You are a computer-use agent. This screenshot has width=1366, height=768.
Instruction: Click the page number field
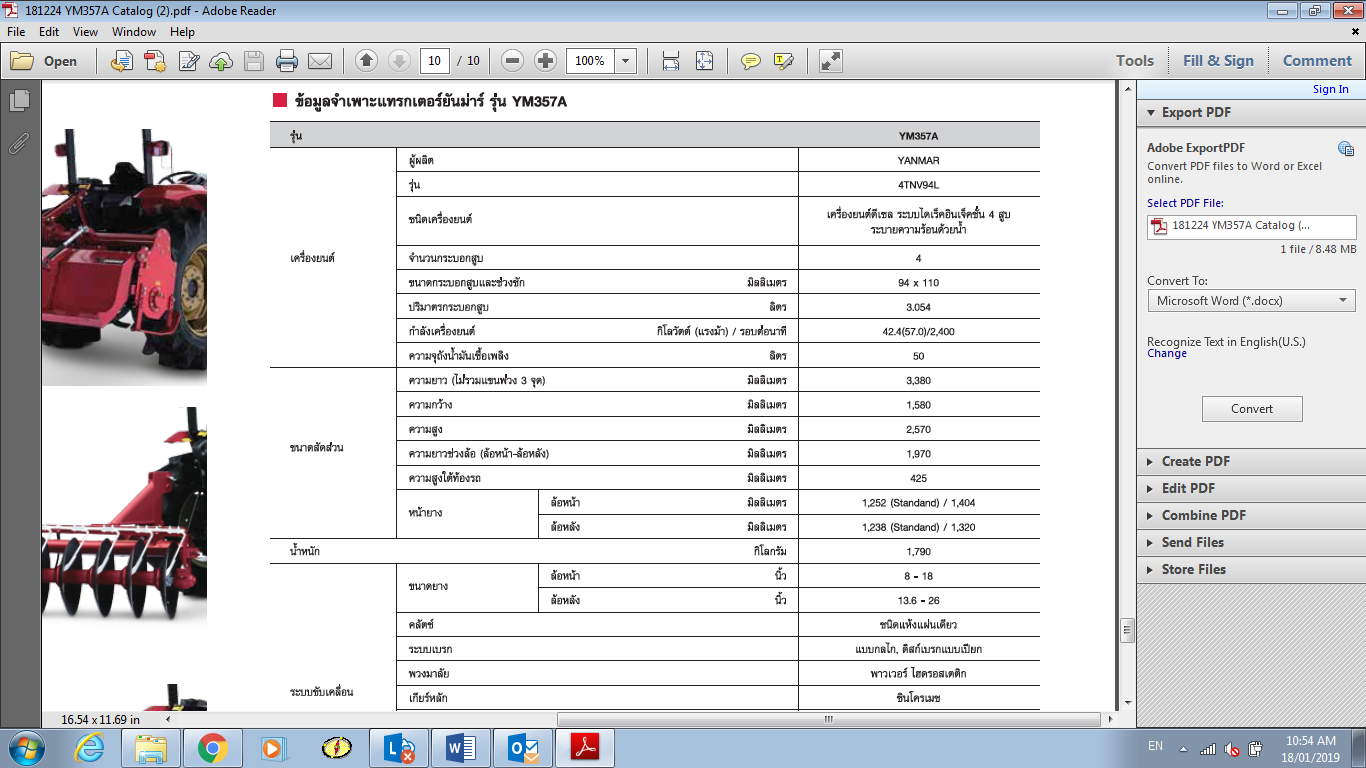point(434,61)
